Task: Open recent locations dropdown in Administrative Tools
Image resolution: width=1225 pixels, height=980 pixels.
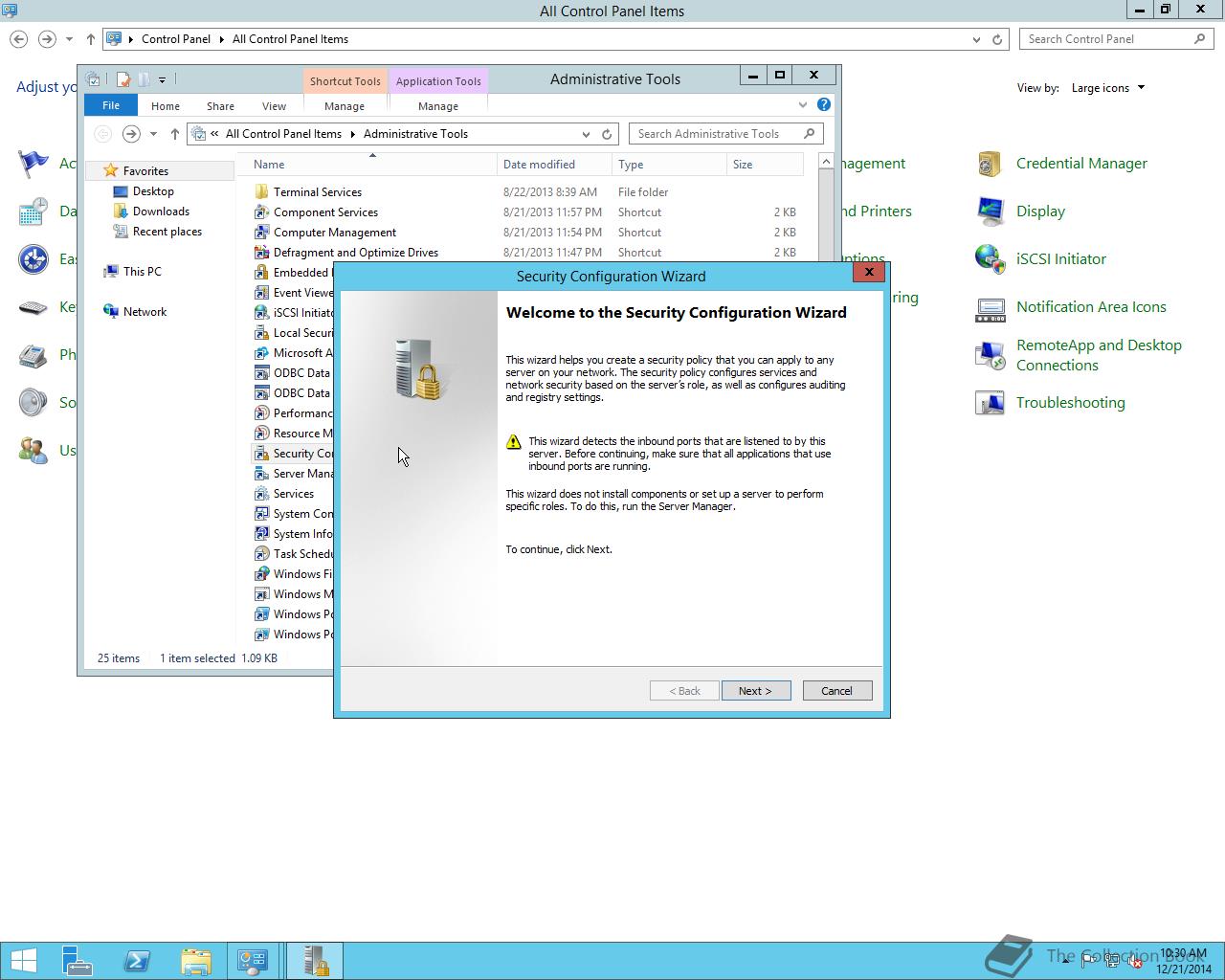Action: click(x=153, y=134)
